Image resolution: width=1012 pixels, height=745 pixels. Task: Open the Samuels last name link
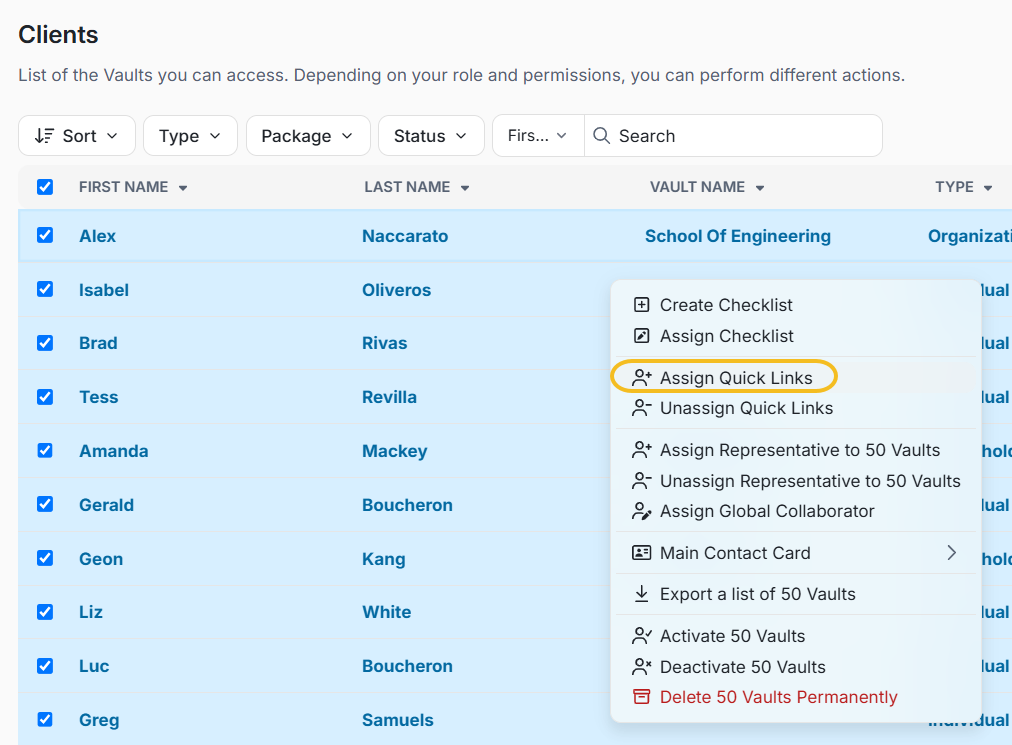(x=398, y=720)
